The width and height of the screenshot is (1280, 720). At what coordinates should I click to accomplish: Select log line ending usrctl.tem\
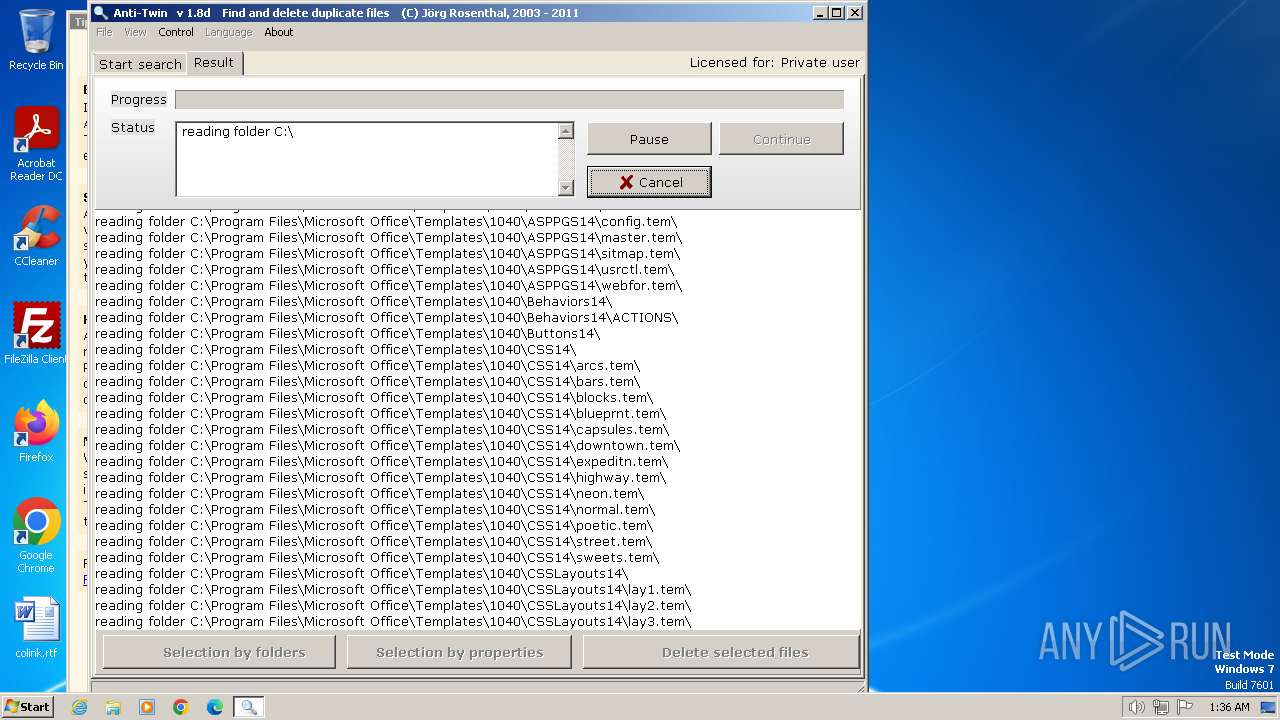(x=384, y=270)
